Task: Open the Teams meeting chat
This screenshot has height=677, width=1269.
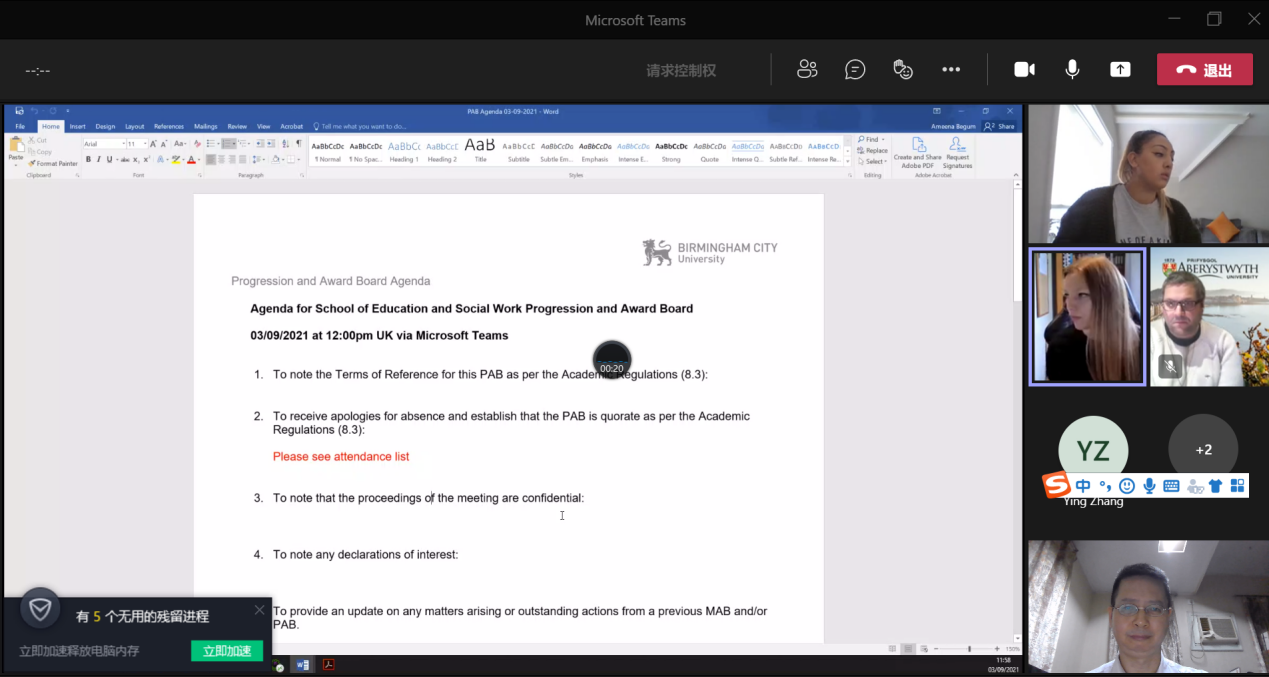Action: click(855, 69)
